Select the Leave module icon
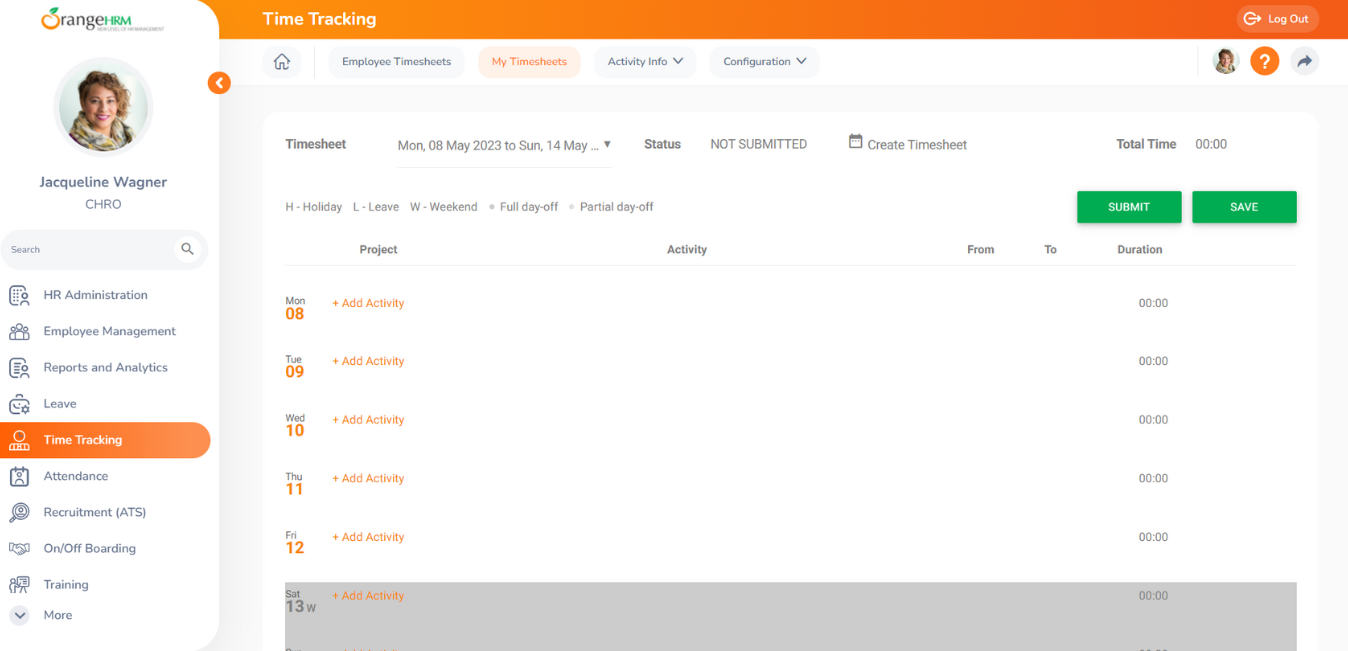Screen dimensions: 1348x651 pyautogui.click(x=20, y=403)
